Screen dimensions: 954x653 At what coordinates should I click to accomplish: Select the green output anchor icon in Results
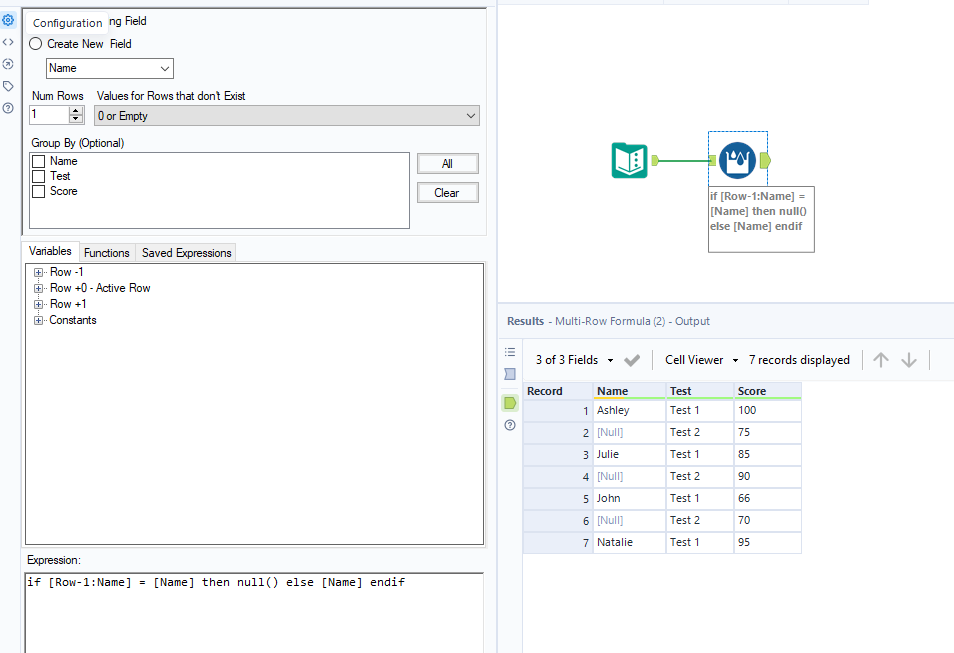510,403
